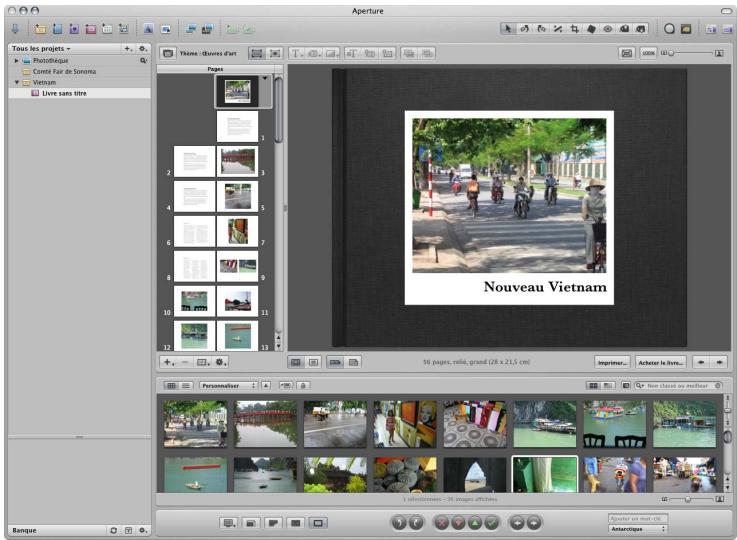Viewport: 737px width, 540px height.
Task: Click the new album blue book icon
Action: pyautogui.click(x=57, y=29)
